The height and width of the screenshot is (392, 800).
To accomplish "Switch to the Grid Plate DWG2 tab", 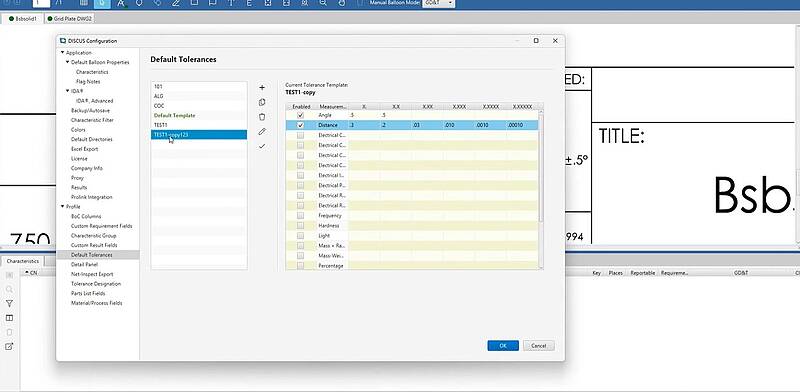I will [69, 18].
